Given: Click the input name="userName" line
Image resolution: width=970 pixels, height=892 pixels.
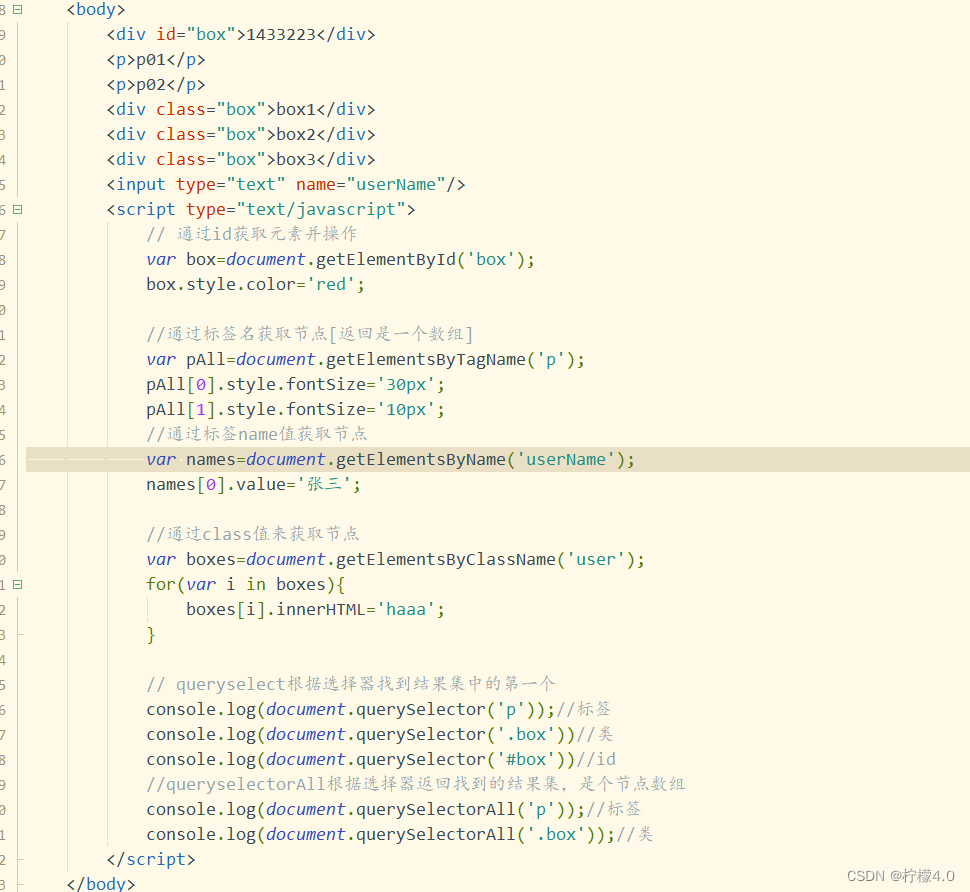Looking at the screenshot, I should click(x=286, y=184).
